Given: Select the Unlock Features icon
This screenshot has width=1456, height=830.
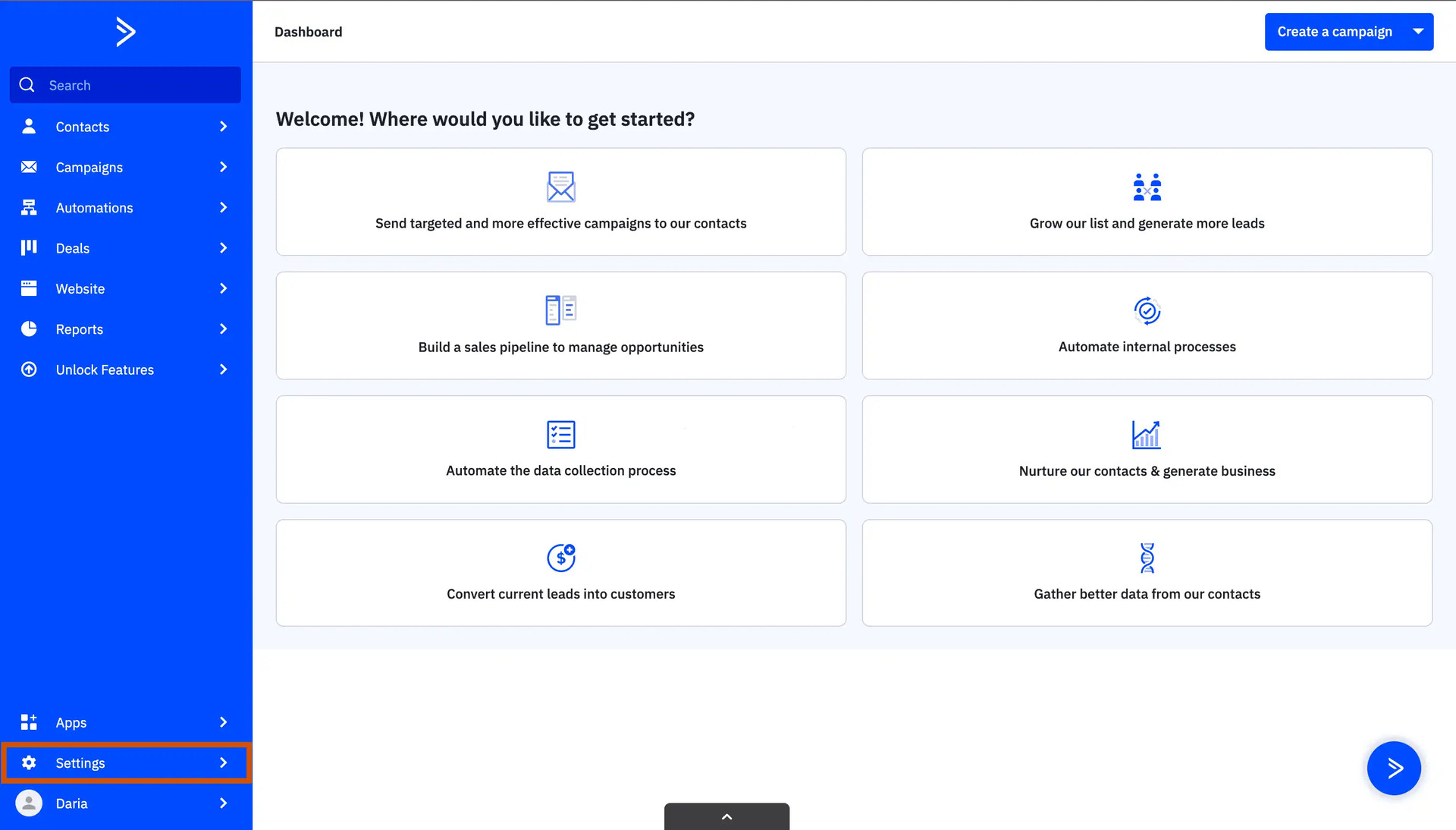Looking at the screenshot, I should [x=29, y=369].
